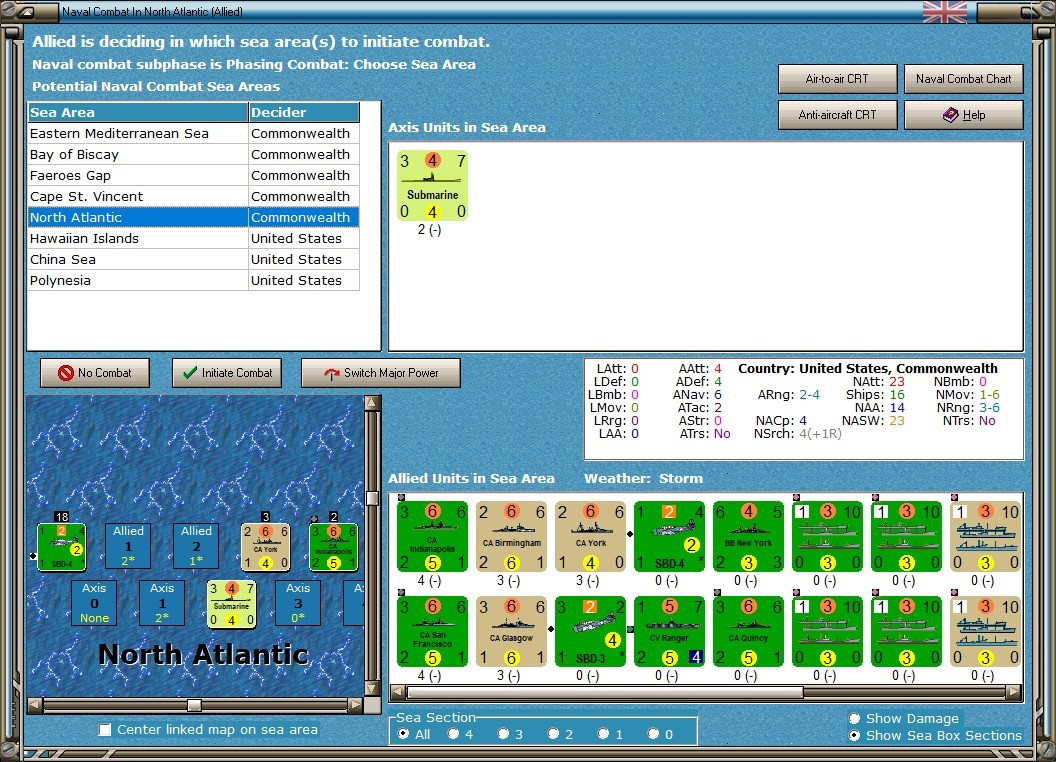This screenshot has height=762, width=1056.
Task: Click the Initiate Combat button
Action: (x=227, y=373)
